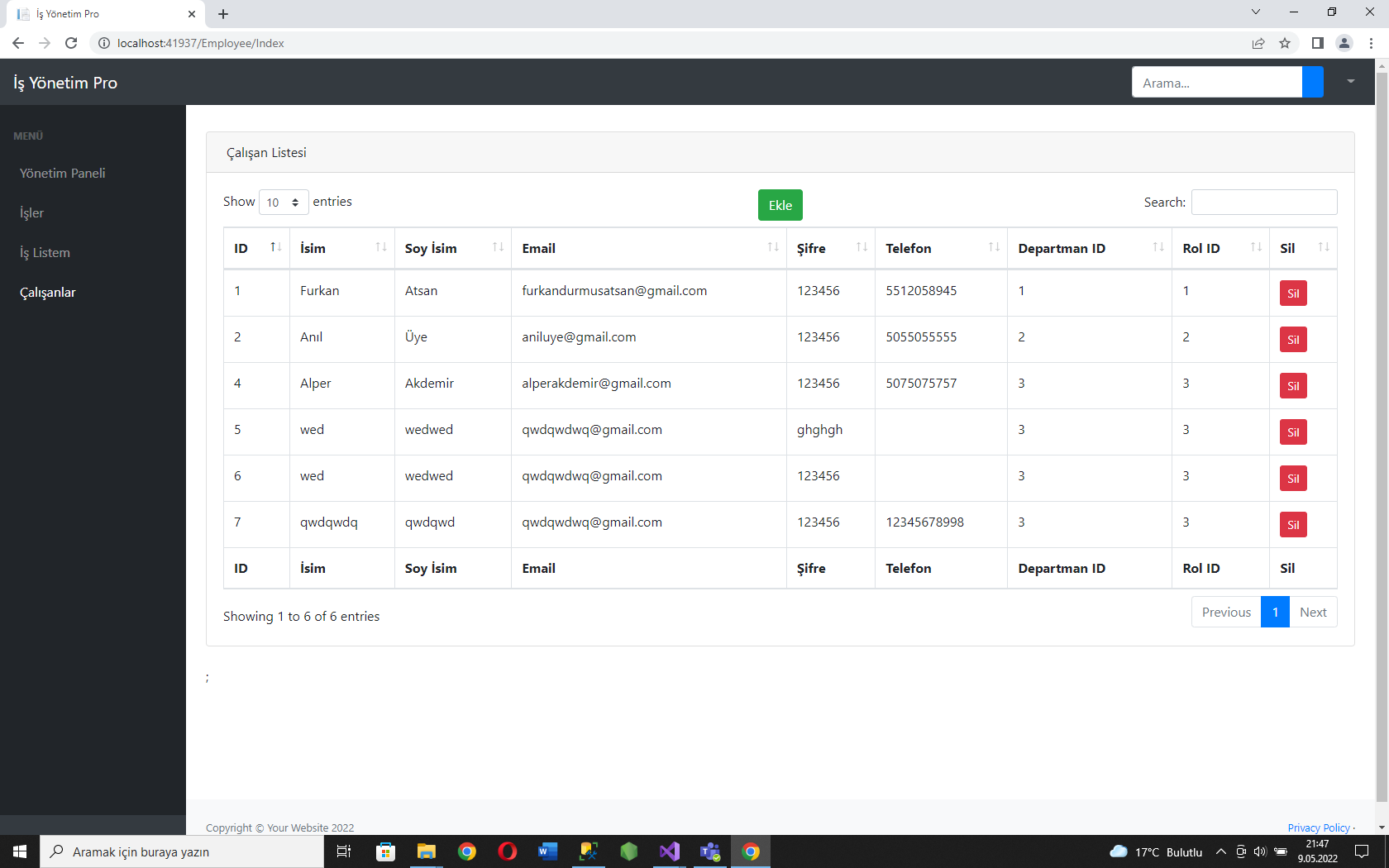Screen dimensions: 1389x868
Task: Sort by Departman ID column arrows
Action: [x=1158, y=247]
